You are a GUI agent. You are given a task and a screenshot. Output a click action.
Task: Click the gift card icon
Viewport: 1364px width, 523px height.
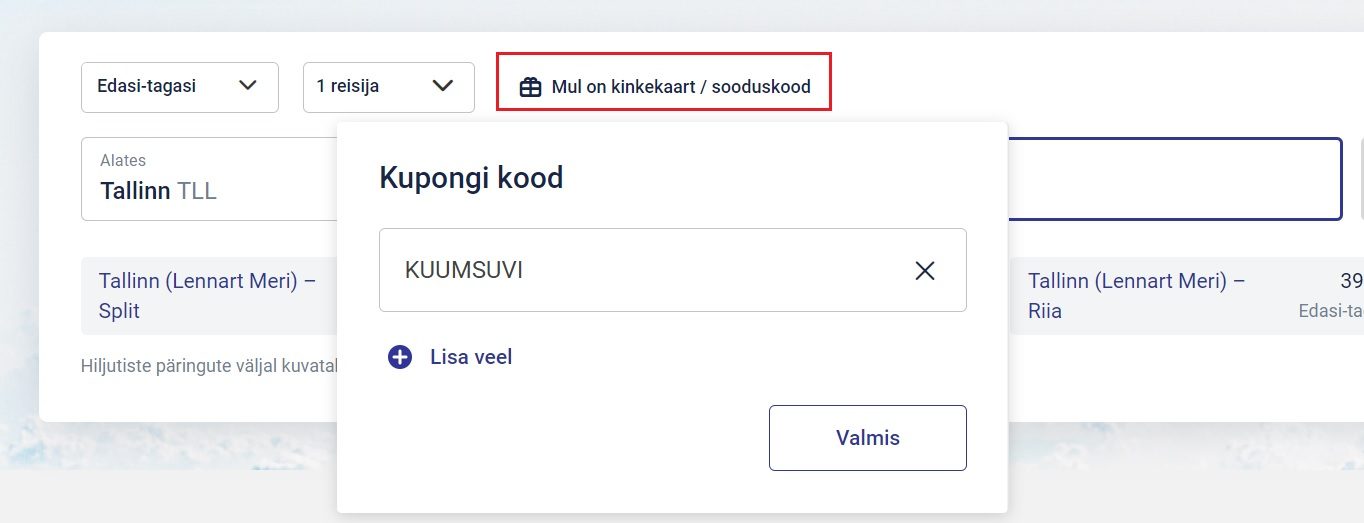tap(530, 87)
